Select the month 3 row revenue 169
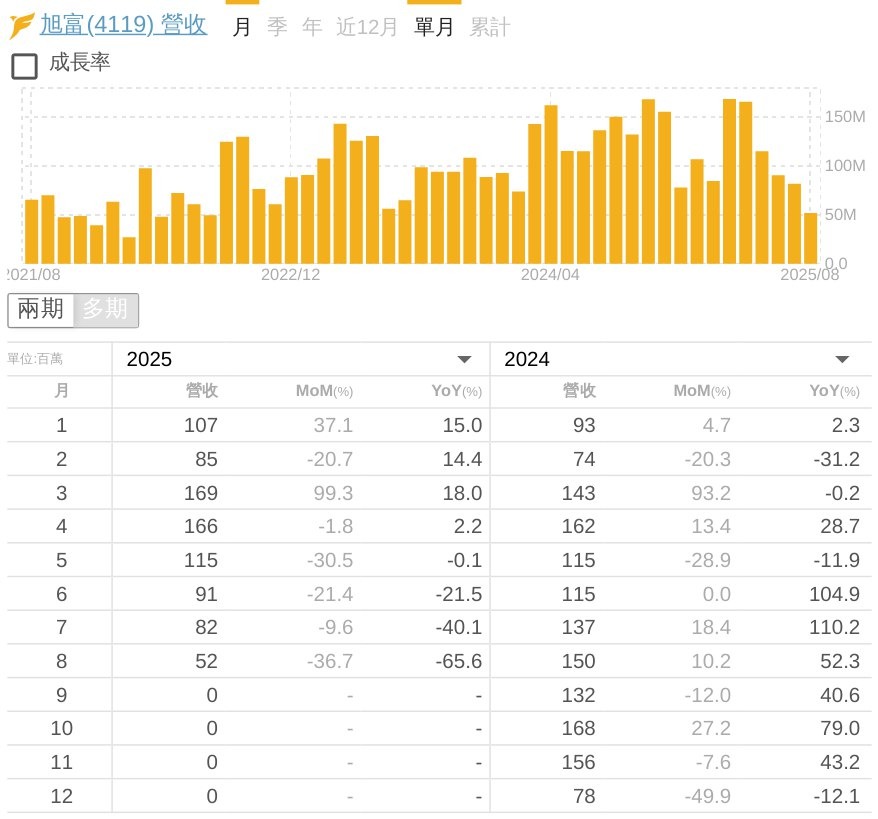 coord(201,493)
